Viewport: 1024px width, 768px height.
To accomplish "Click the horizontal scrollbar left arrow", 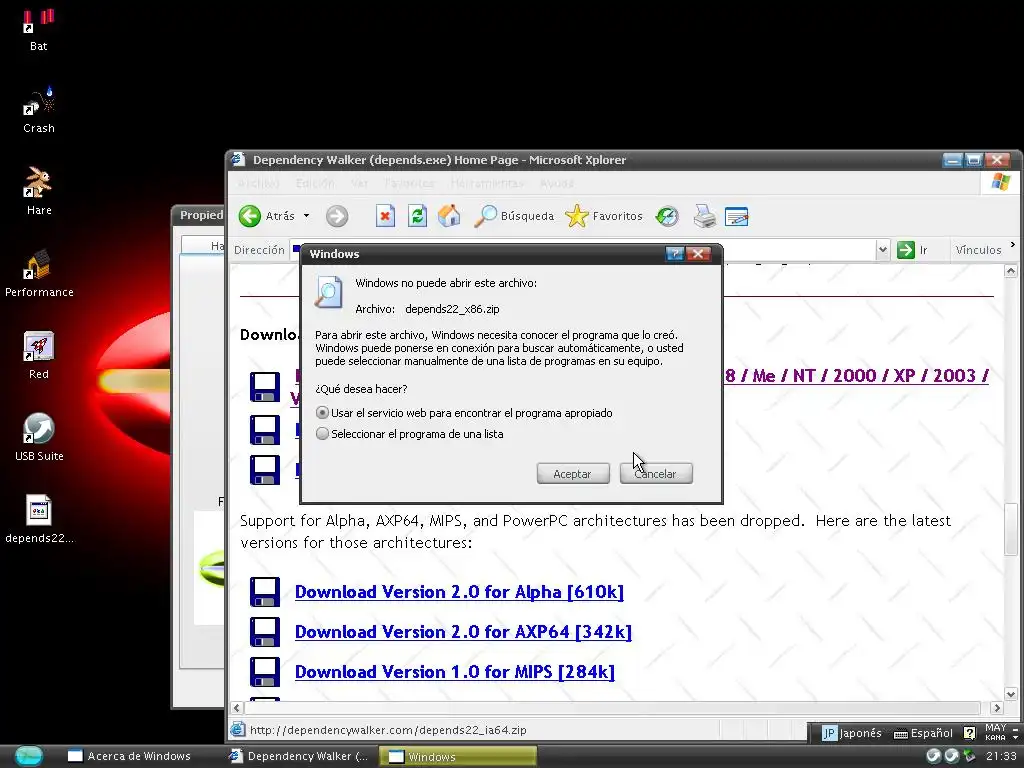I will [x=236, y=708].
